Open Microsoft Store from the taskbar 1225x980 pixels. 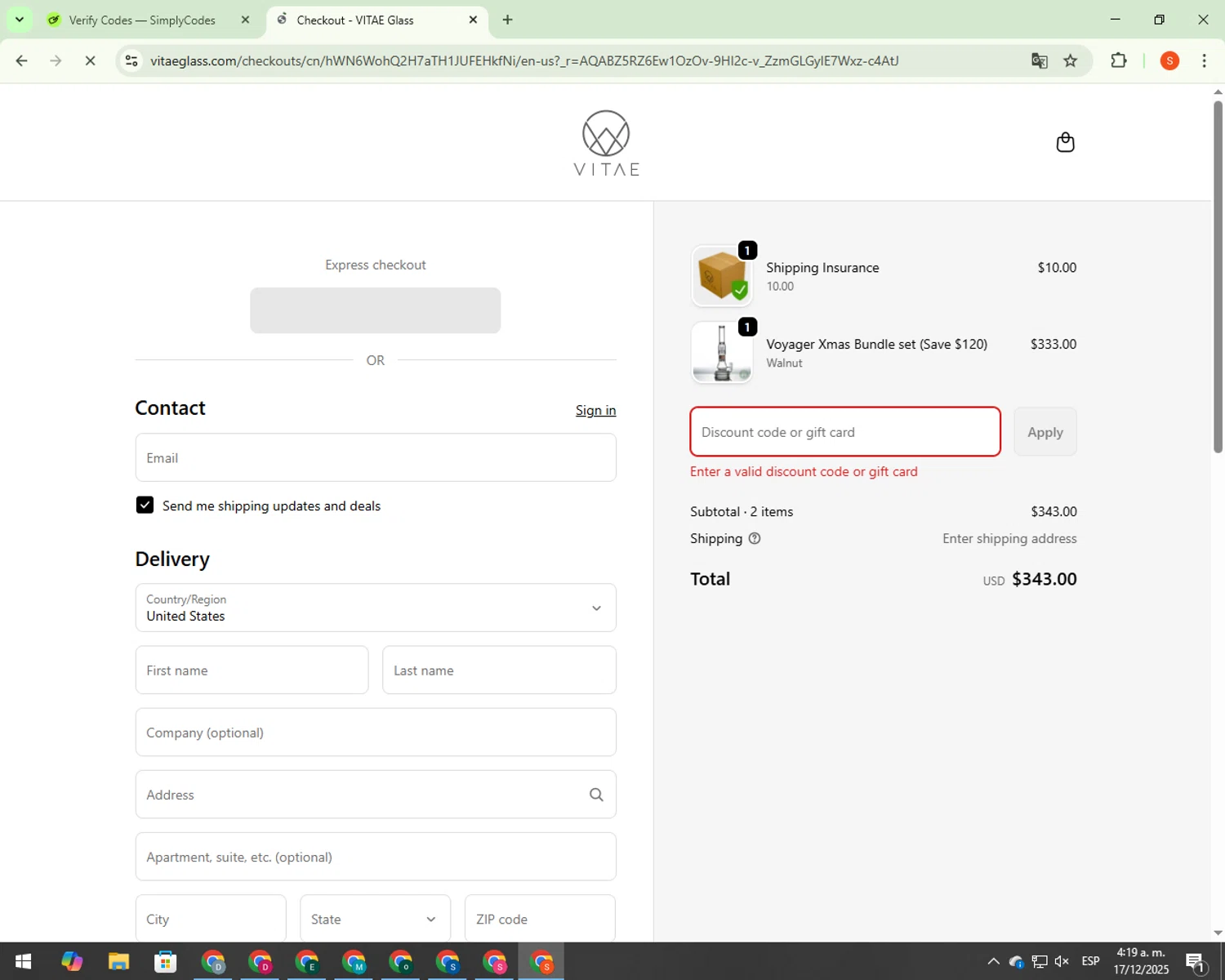tap(166, 961)
